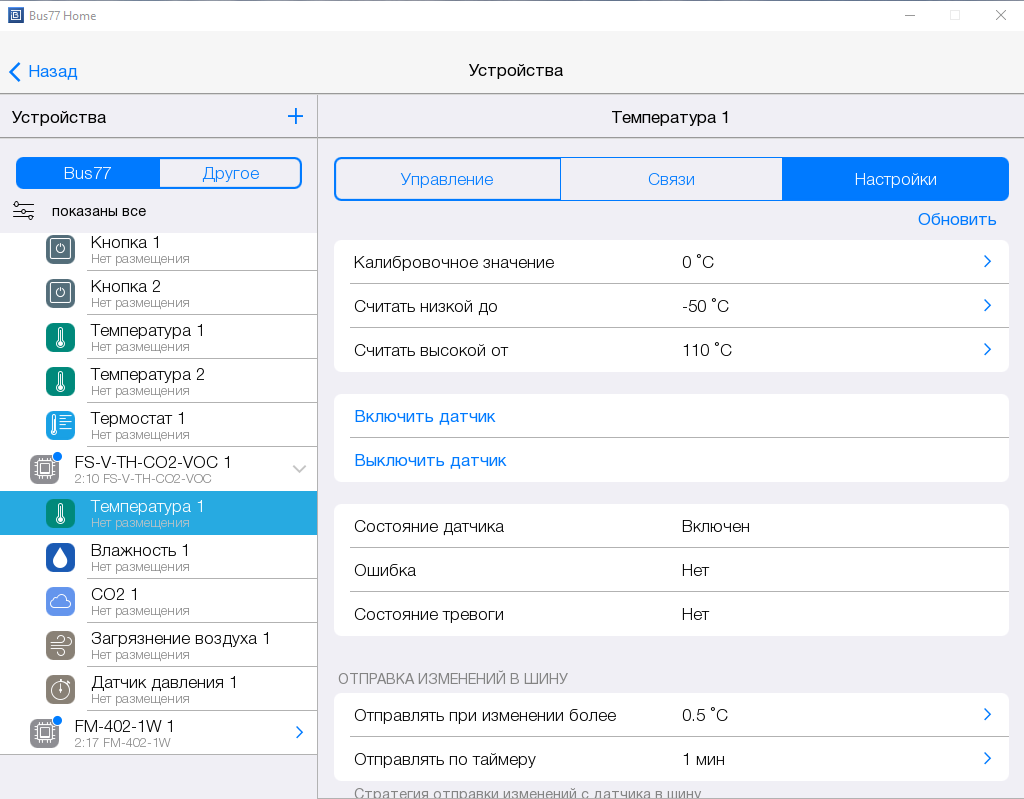Open Калибровочное значение setting chevron

click(x=986, y=262)
